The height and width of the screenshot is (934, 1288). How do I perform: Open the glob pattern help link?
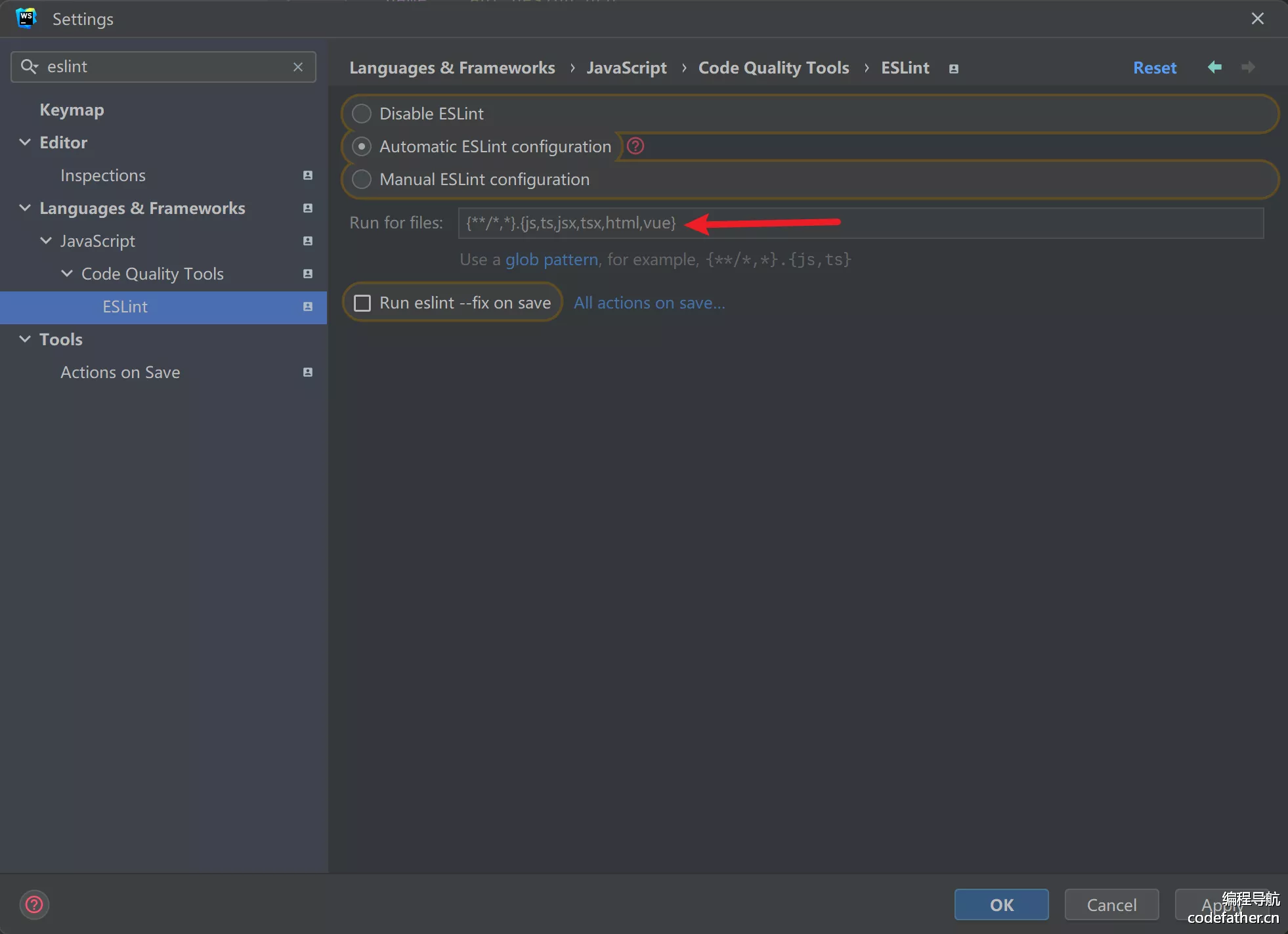point(551,259)
